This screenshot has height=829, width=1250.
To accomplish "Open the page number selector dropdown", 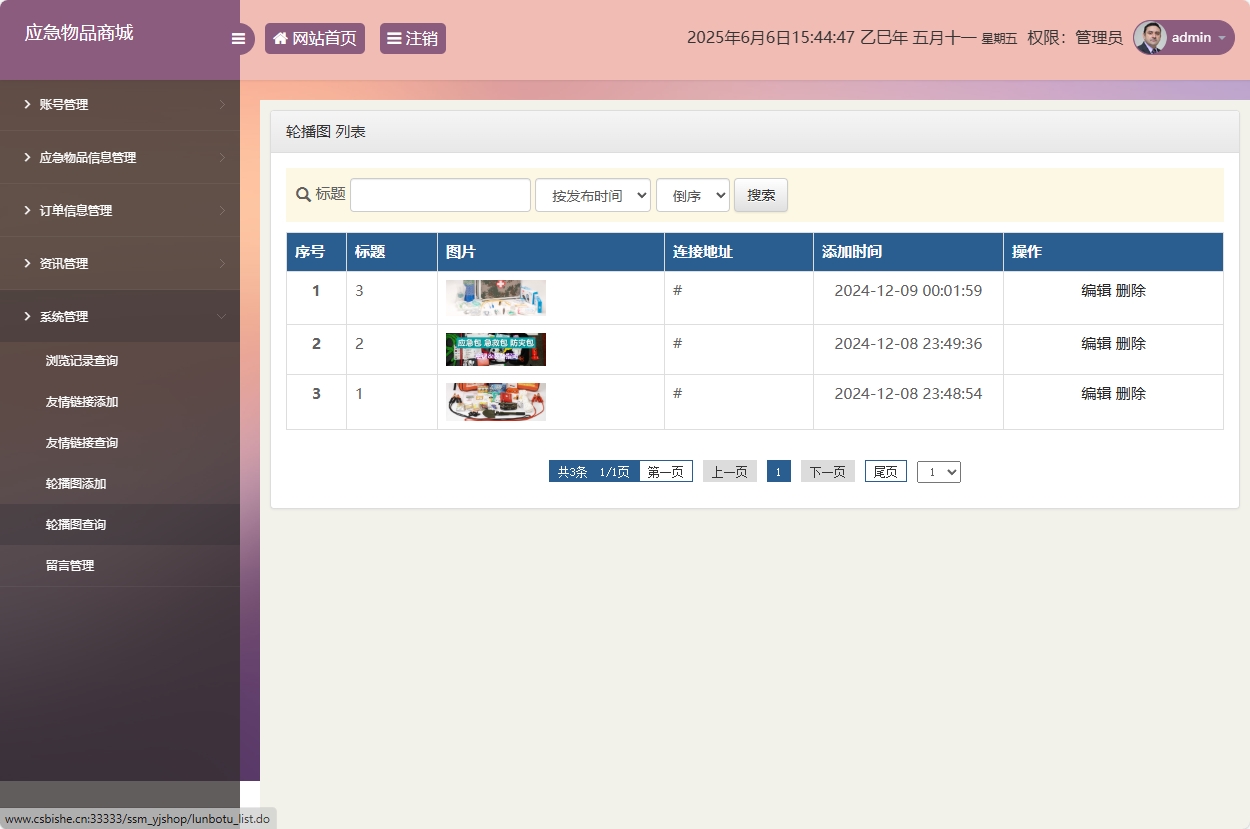I will click(x=938, y=471).
